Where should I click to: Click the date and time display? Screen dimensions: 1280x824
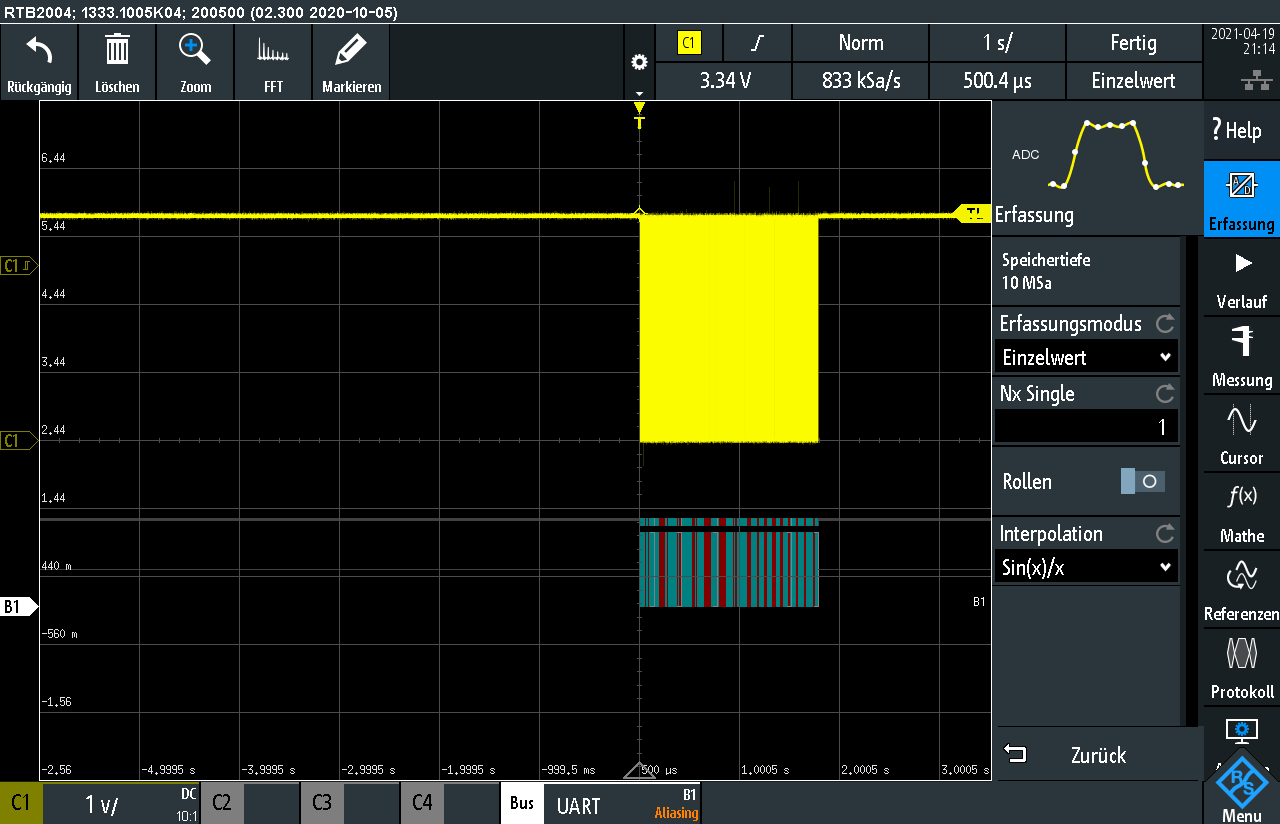(1241, 41)
